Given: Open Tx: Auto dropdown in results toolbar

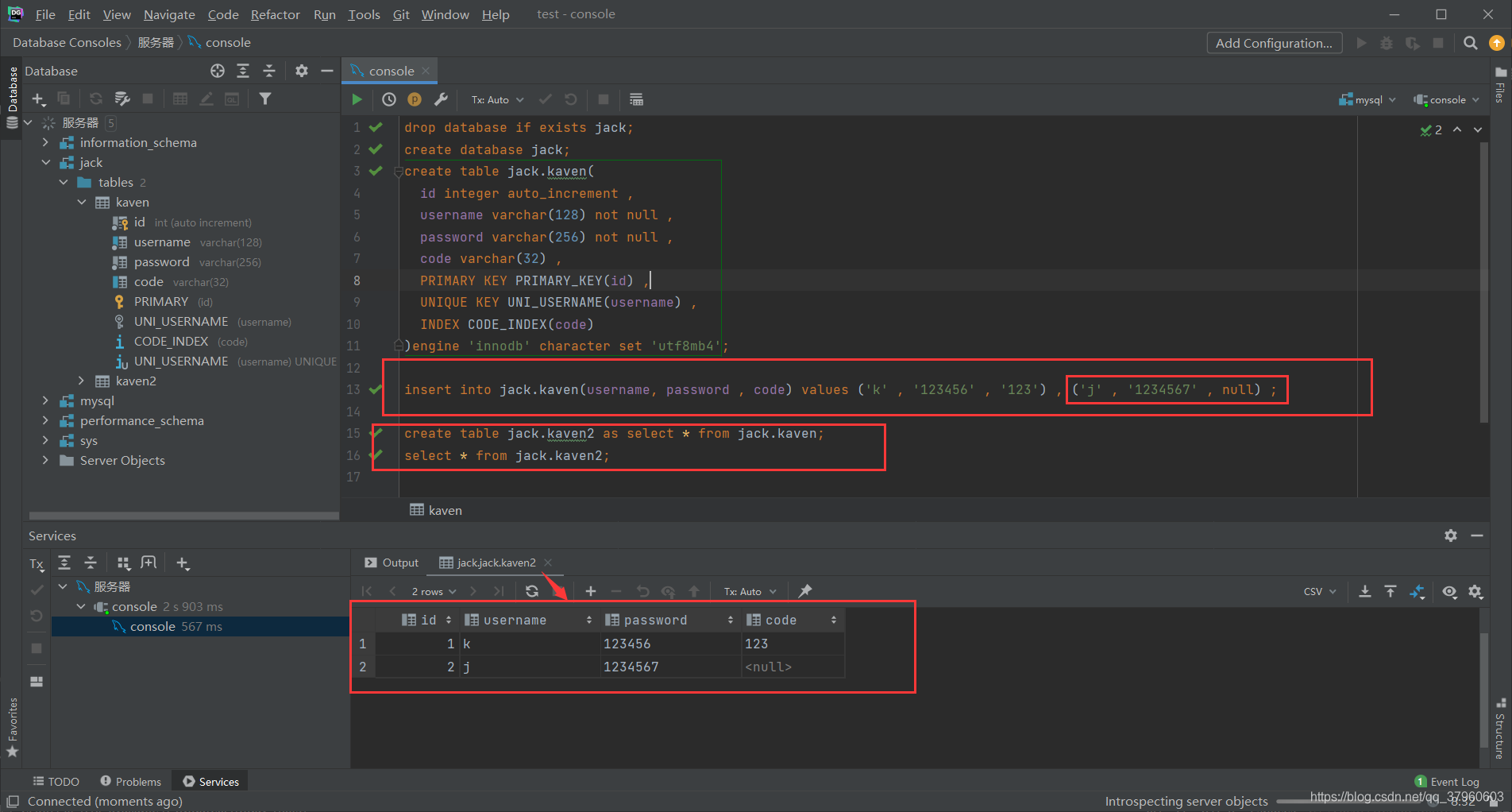Looking at the screenshot, I should click(x=750, y=591).
